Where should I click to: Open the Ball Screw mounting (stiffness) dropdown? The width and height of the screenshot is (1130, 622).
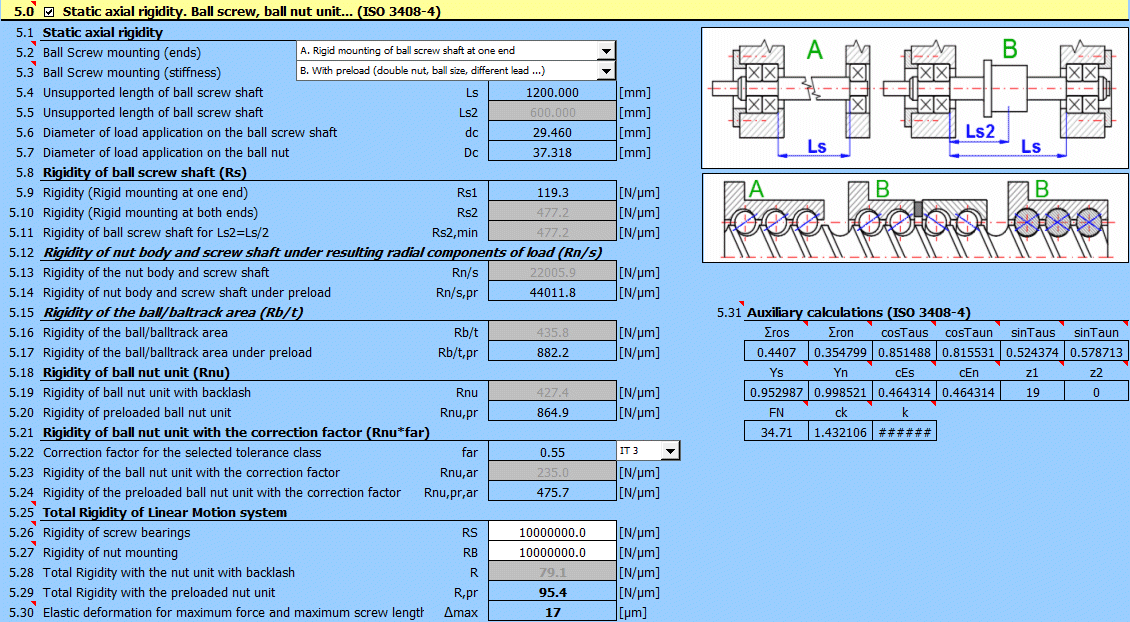click(607, 71)
